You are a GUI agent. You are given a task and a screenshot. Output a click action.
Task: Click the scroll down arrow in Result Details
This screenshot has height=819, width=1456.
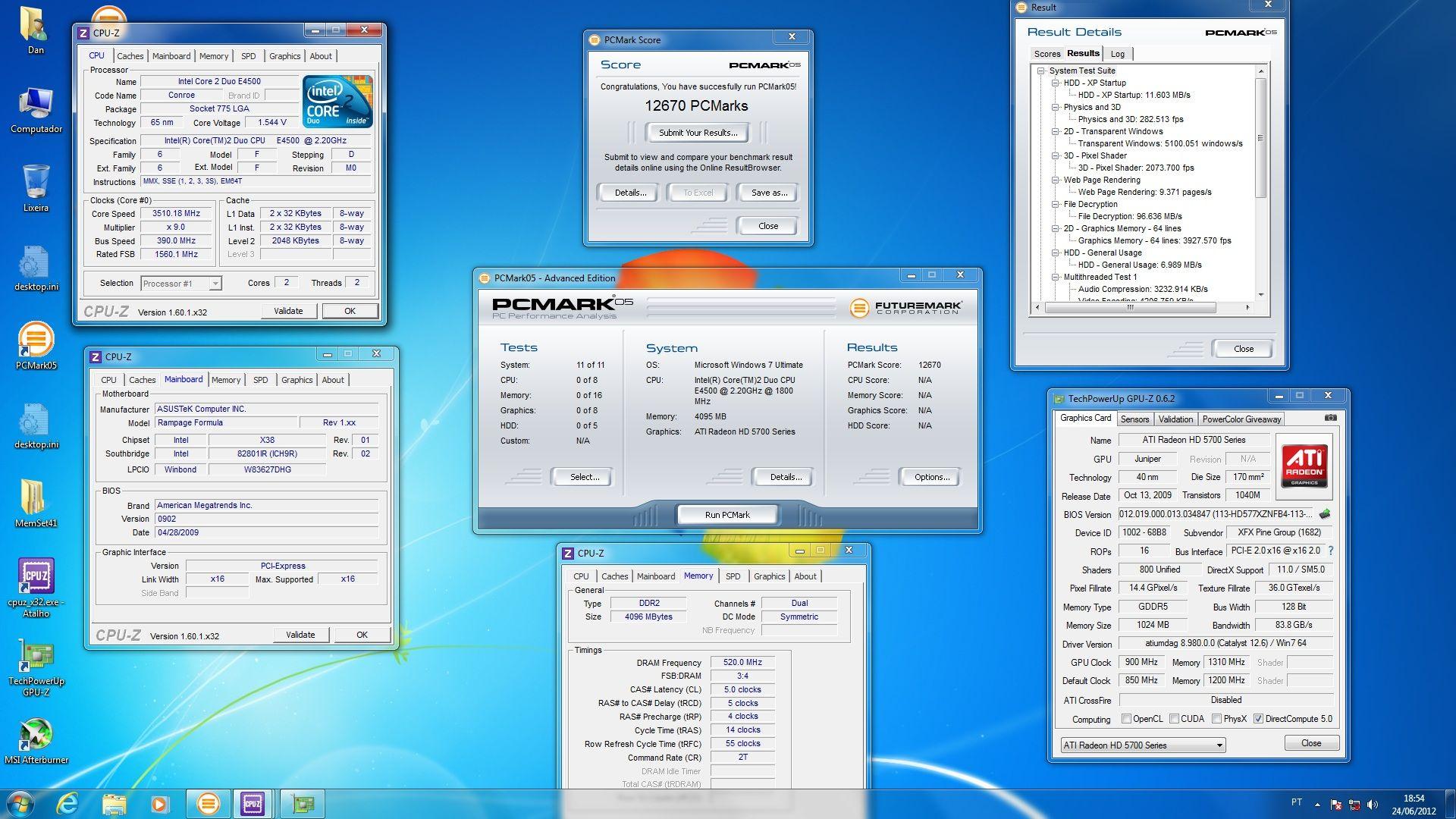[1260, 295]
